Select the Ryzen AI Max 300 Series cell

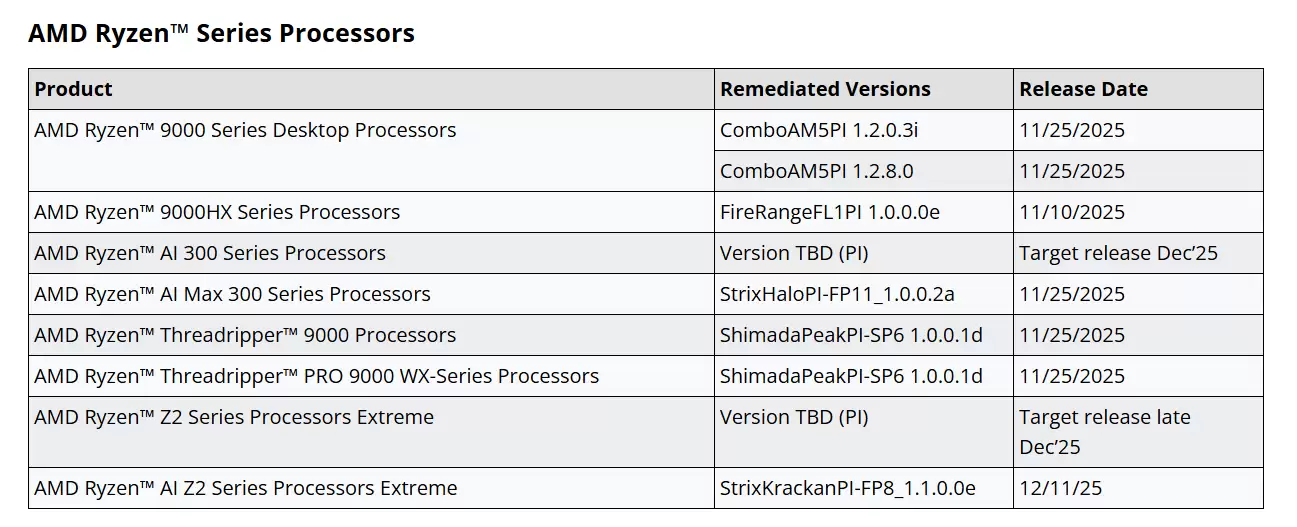coord(232,294)
